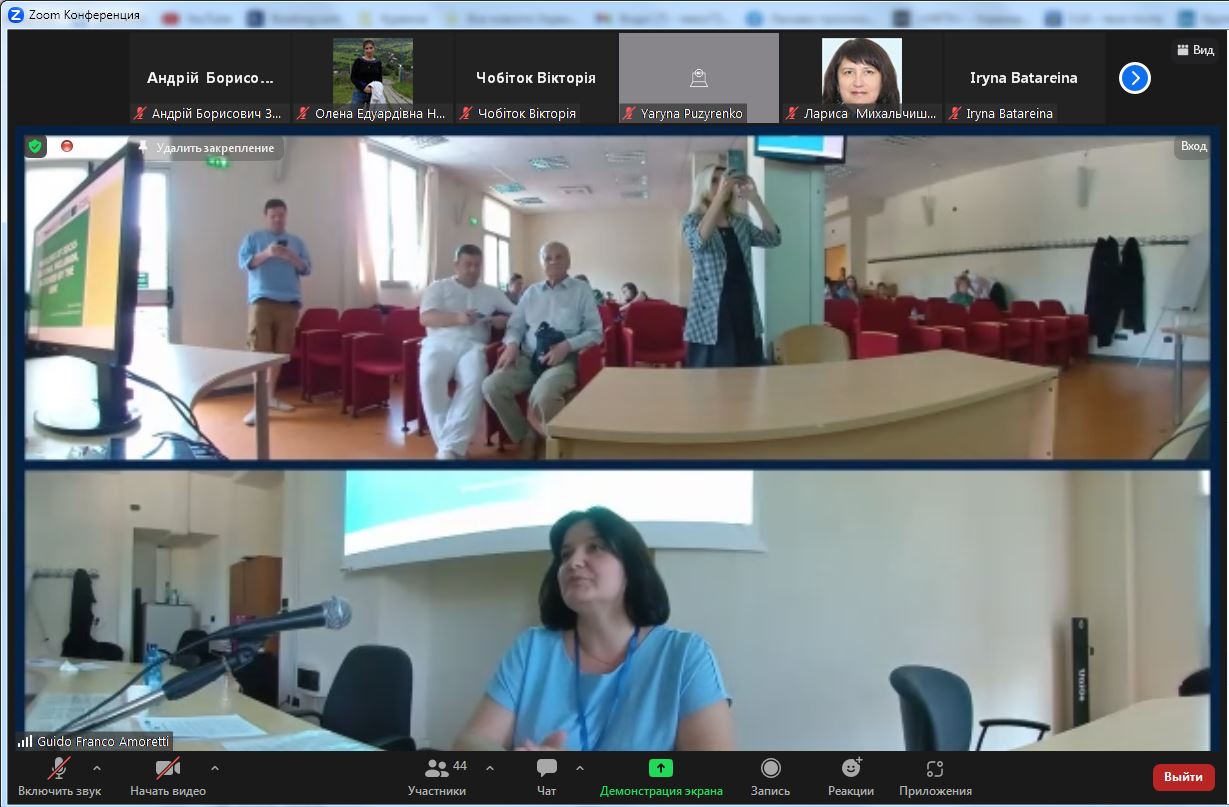1229x807 pixels.
Task: Turn on camera with Начать видео
Action: point(167,768)
